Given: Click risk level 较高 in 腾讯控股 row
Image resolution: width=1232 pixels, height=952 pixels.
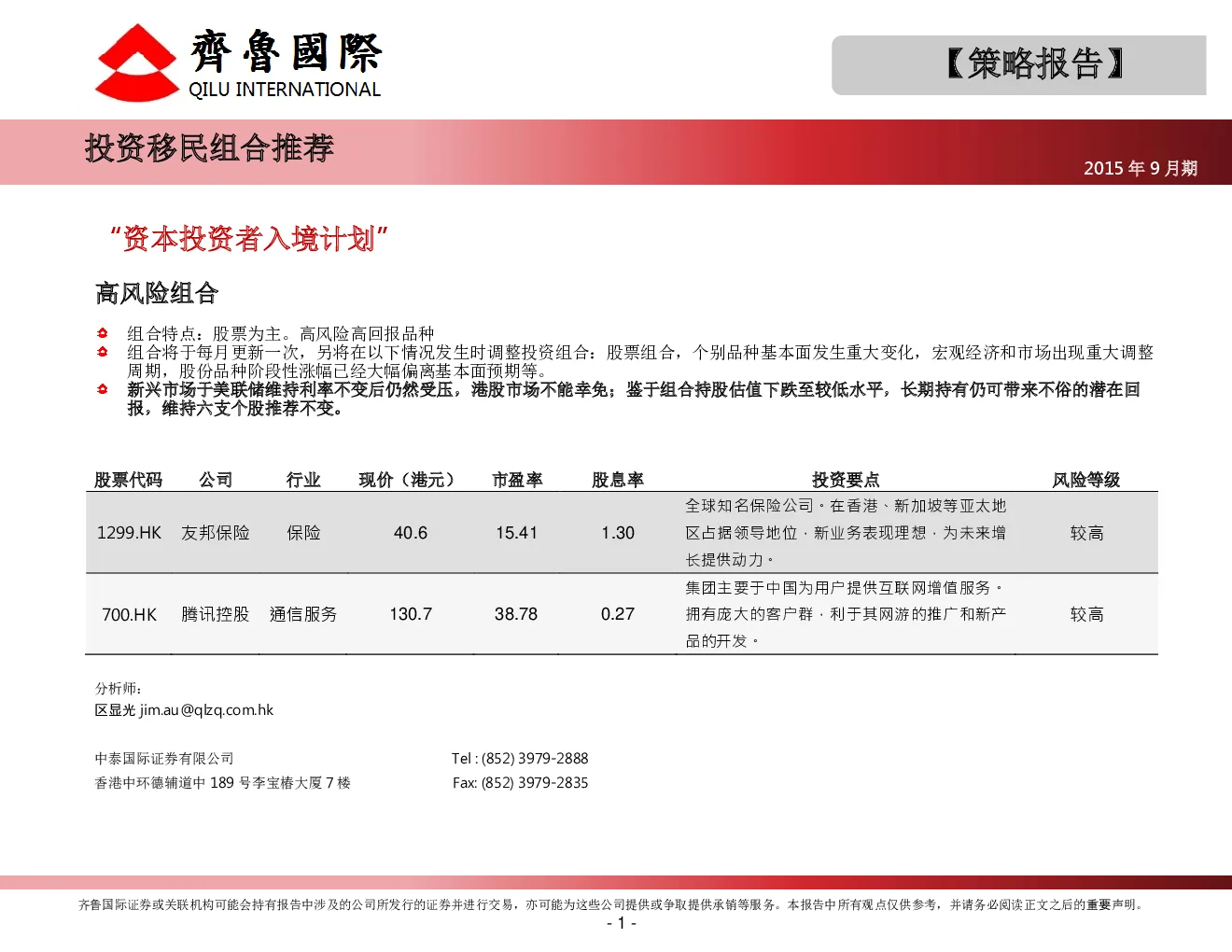Looking at the screenshot, I should [1086, 614].
